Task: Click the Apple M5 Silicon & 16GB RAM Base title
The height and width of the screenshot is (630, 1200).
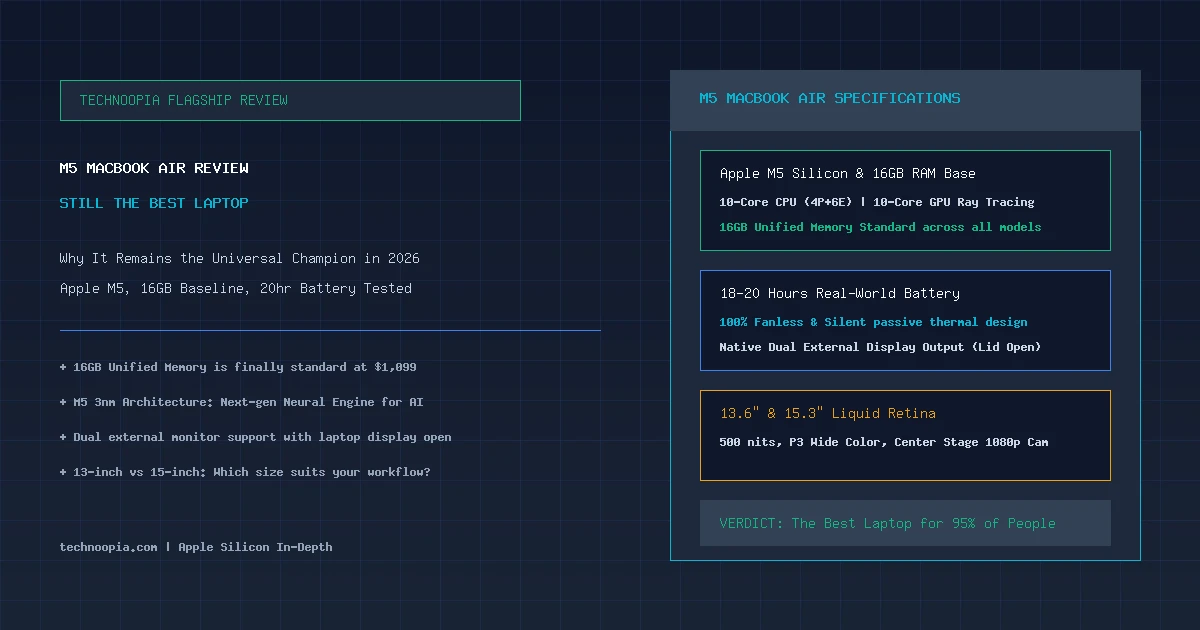Action: (848, 173)
